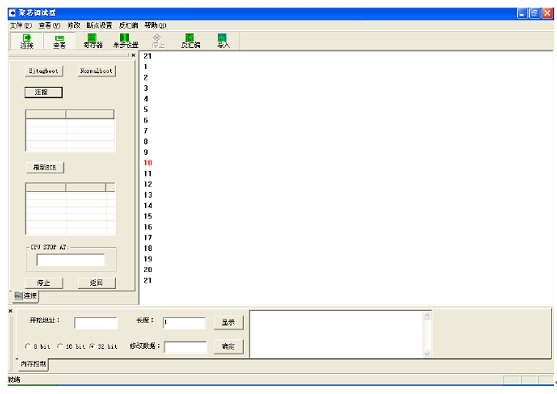
Task: Click the Normalboot button
Action: pos(97,71)
